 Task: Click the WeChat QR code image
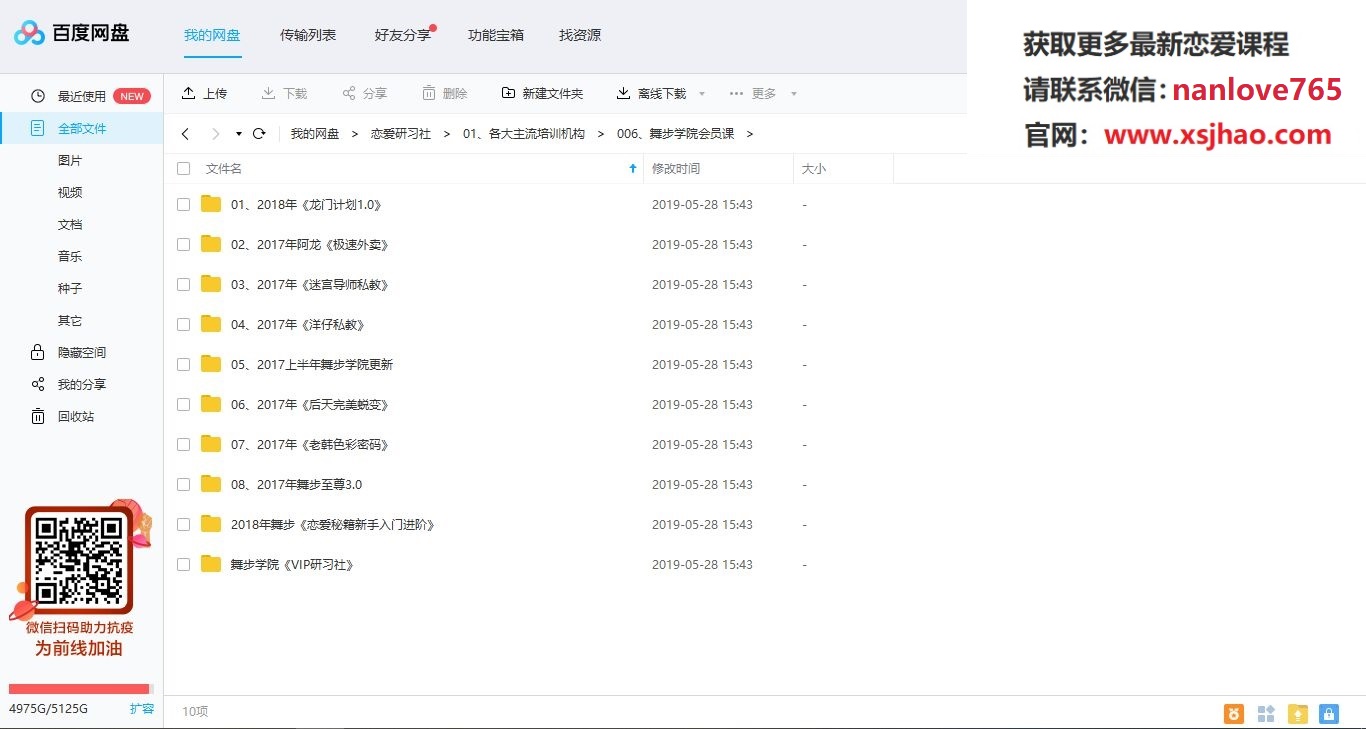coord(78,560)
